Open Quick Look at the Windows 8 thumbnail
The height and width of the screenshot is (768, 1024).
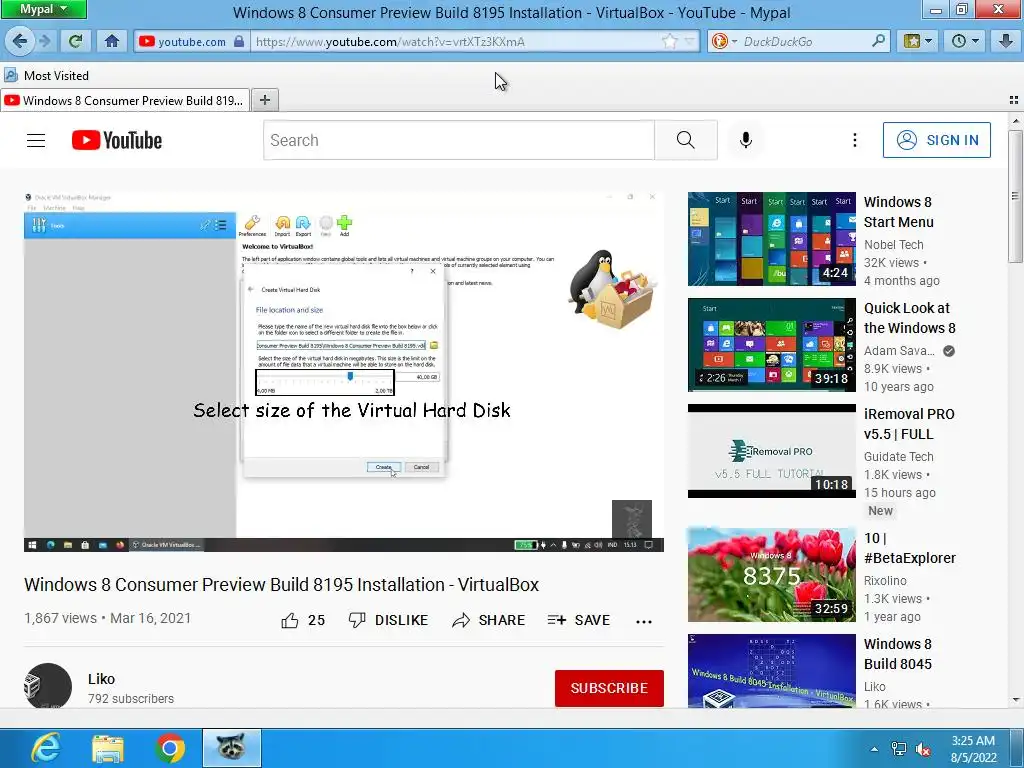772,345
